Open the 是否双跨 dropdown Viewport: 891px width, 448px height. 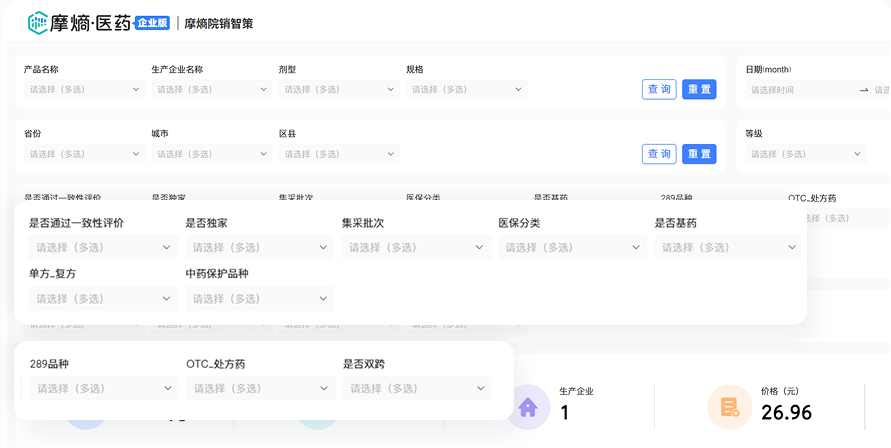[x=417, y=388]
